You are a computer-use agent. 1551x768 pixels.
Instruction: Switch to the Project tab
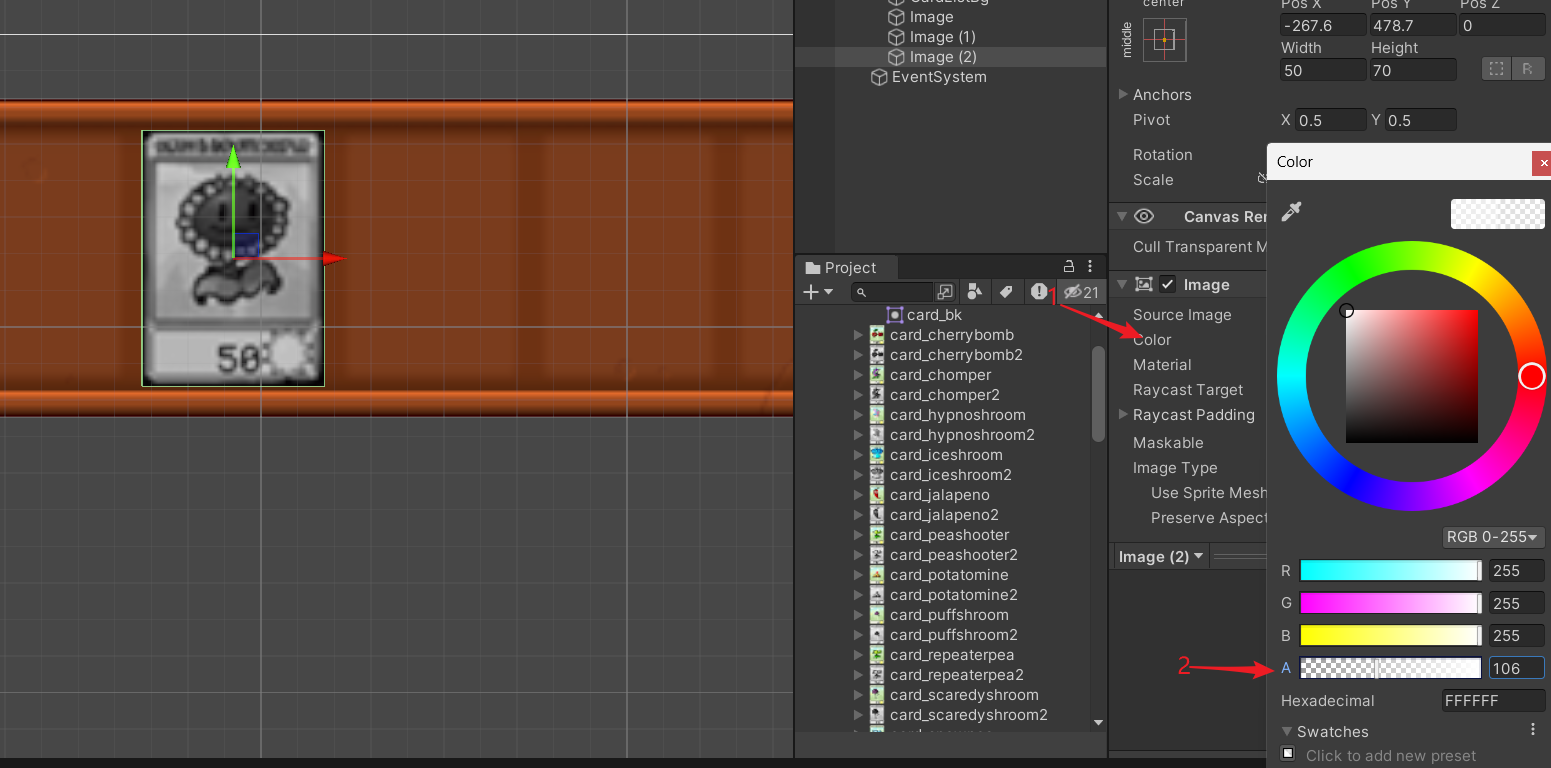coord(848,267)
